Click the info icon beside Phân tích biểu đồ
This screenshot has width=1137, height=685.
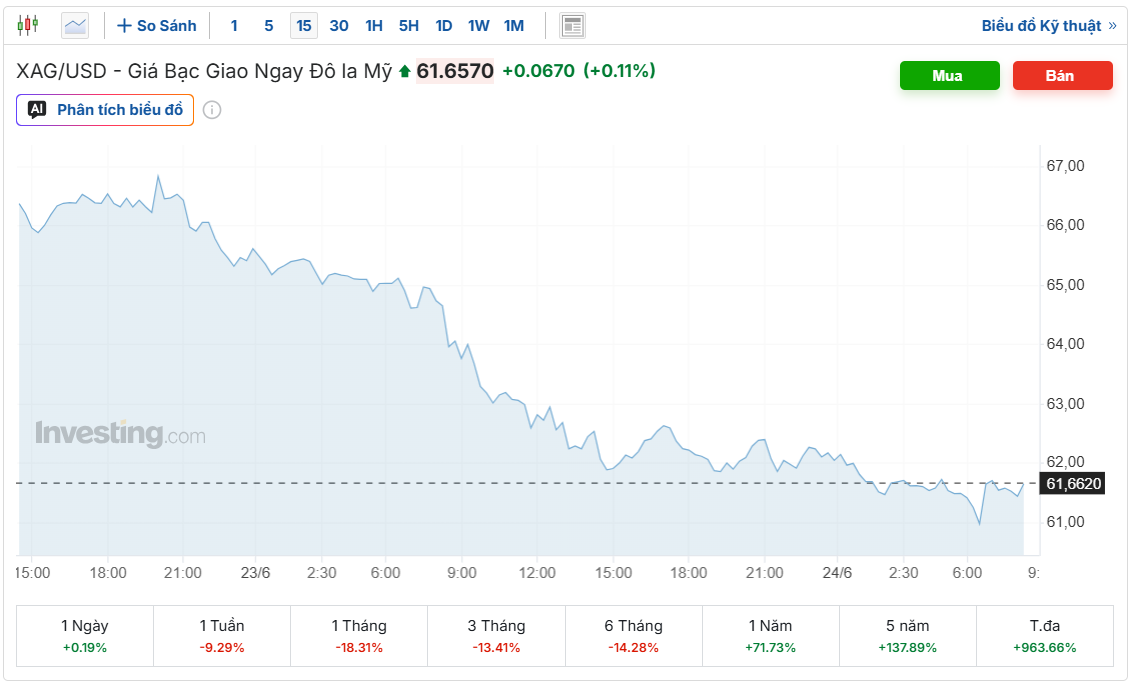tap(212, 110)
